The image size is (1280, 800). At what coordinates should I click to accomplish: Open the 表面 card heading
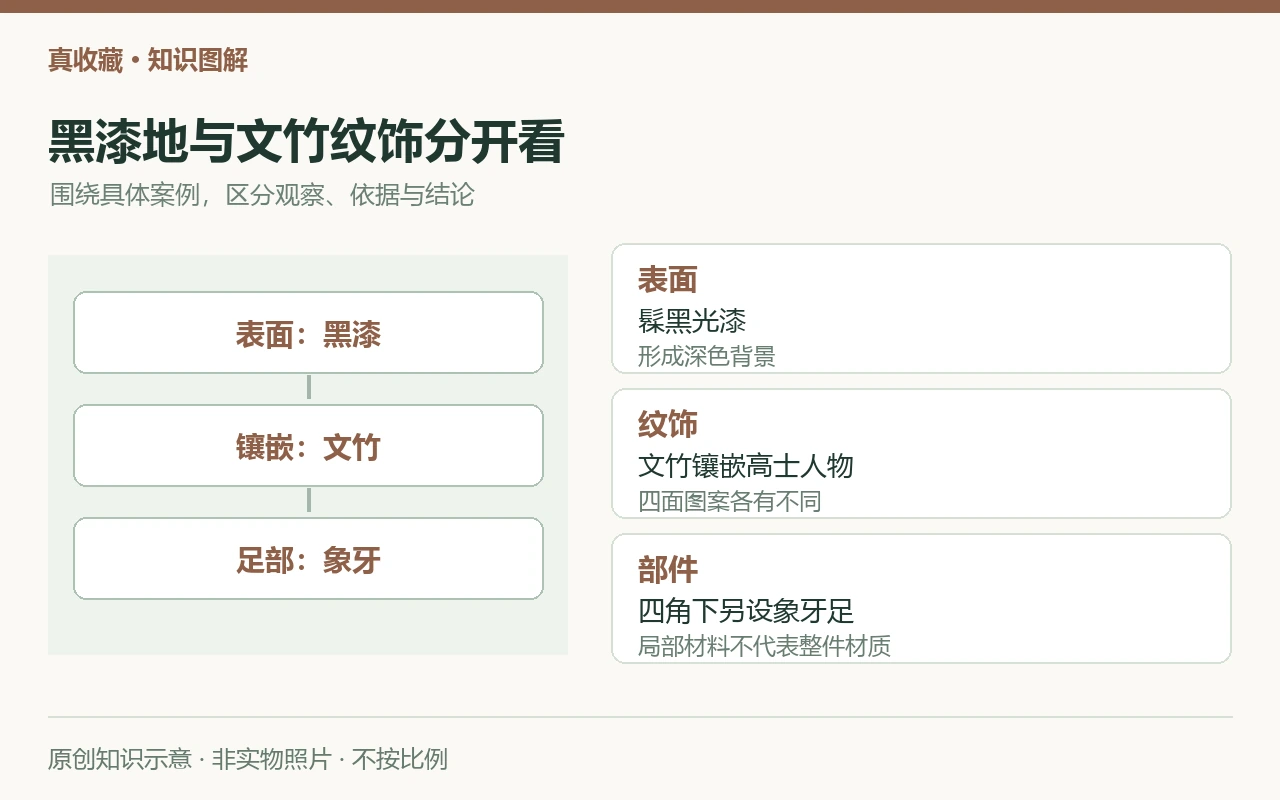point(667,279)
